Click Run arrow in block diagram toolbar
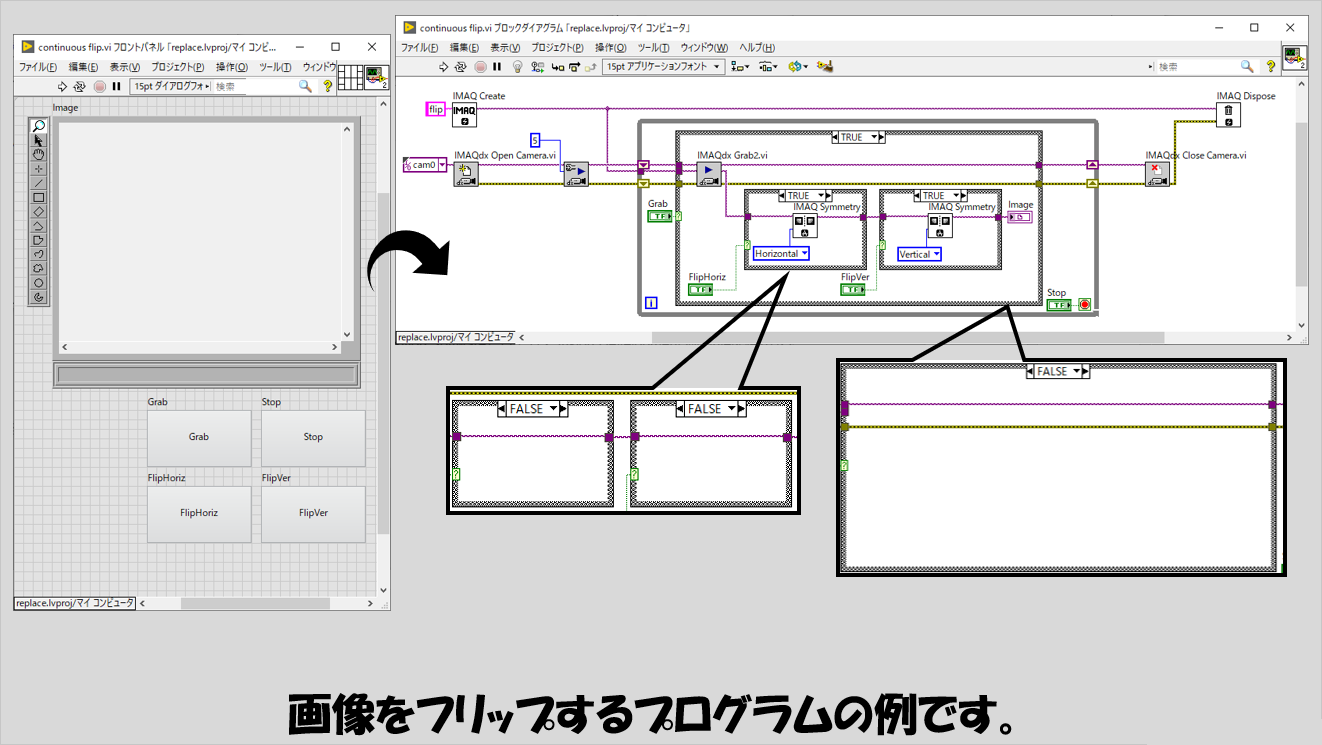 point(444,67)
